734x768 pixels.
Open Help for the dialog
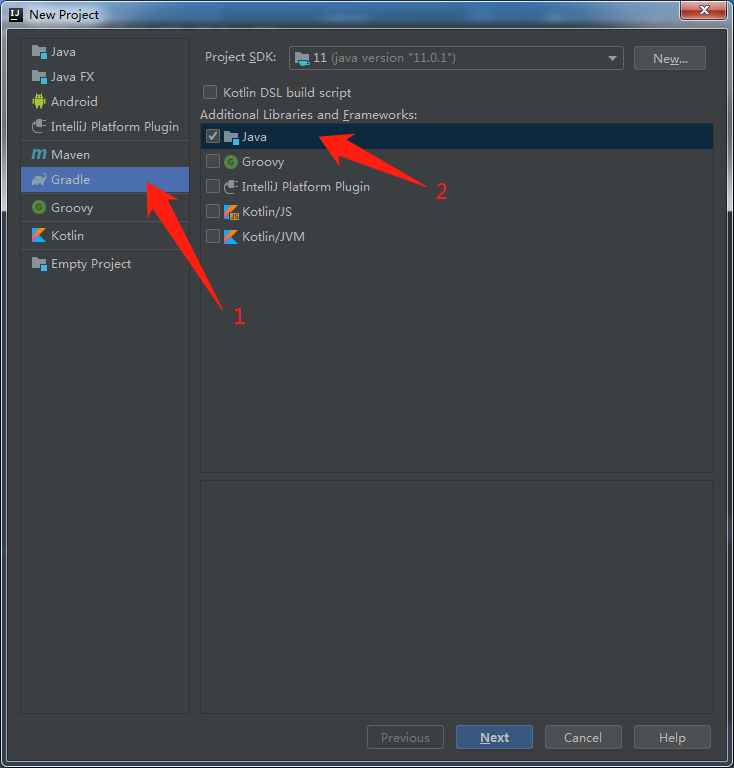672,737
